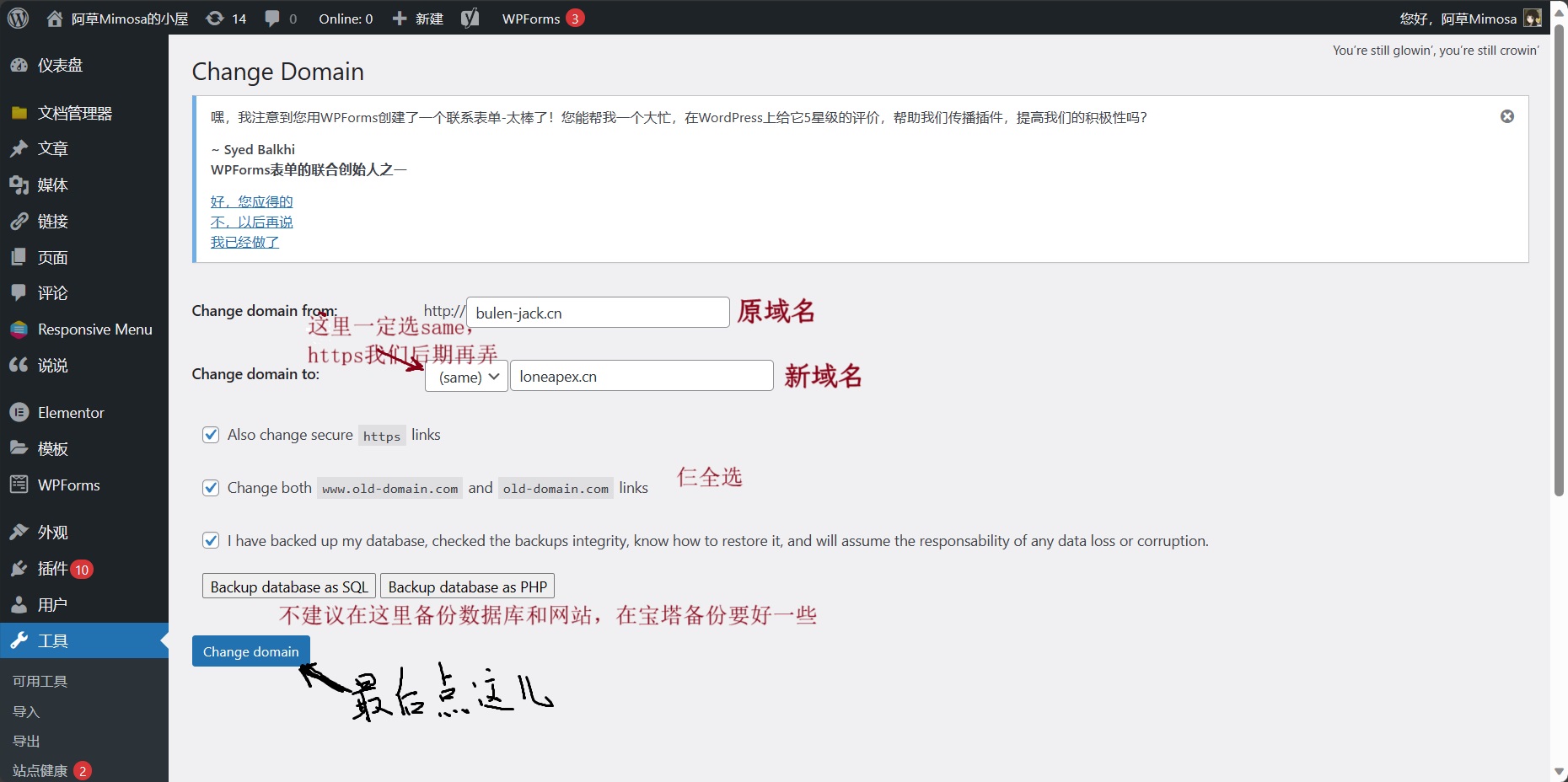Open the 仪表盘 dashboard menu

tap(60, 66)
